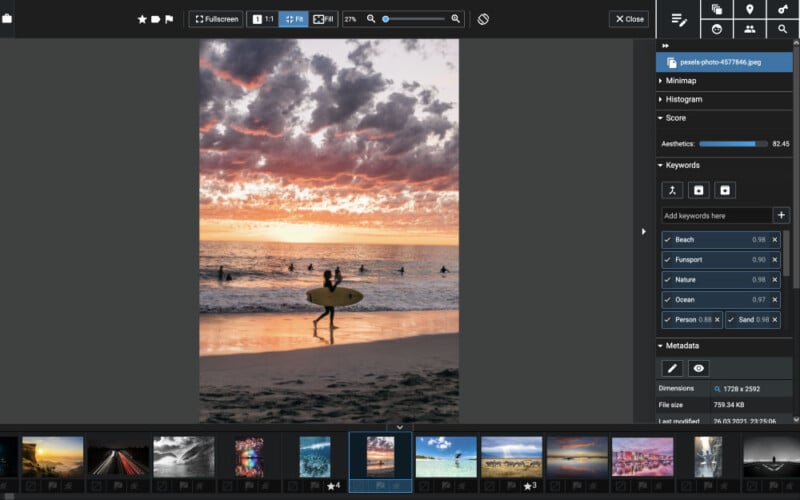Close the single image view
This screenshot has height=500, width=800.
(x=629, y=19)
